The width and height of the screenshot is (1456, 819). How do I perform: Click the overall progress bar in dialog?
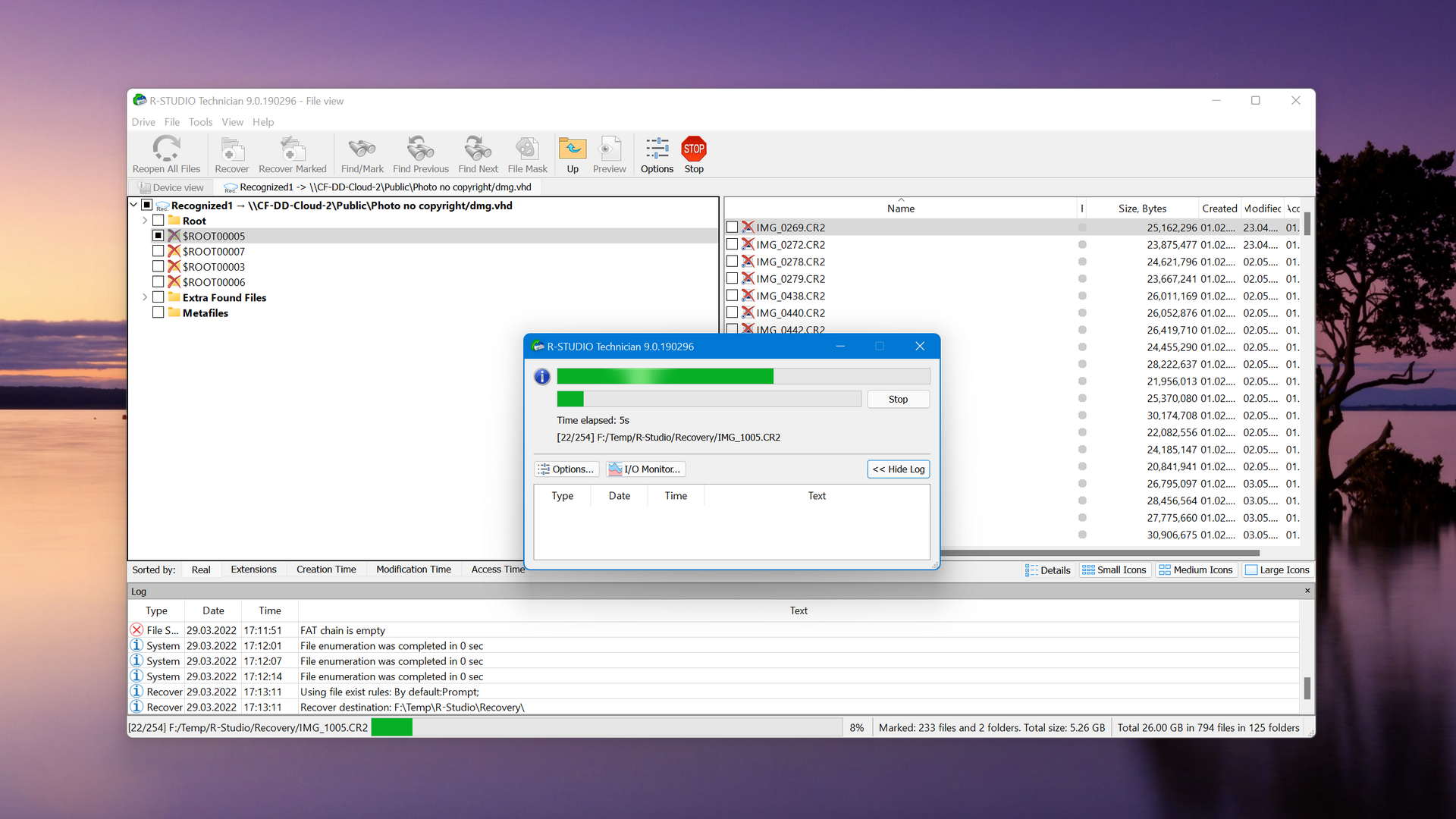[743, 376]
